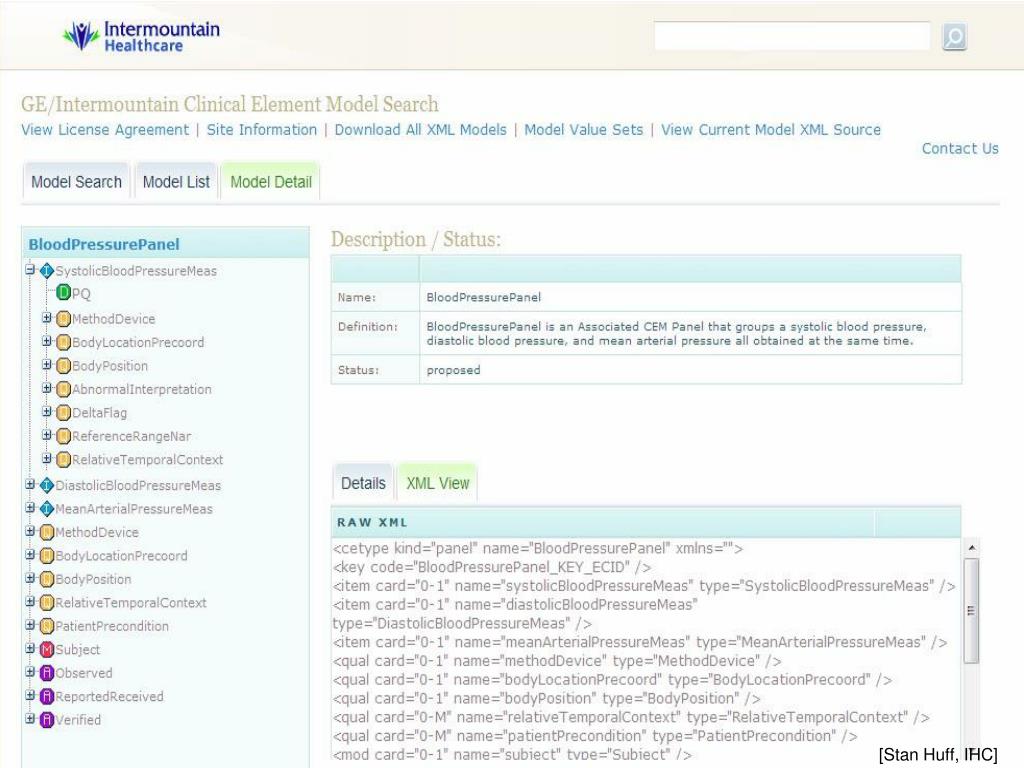Image resolution: width=1024 pixels, height=768 pixels.
Task: Click the green D icon beside PQ
Action: 63,293
